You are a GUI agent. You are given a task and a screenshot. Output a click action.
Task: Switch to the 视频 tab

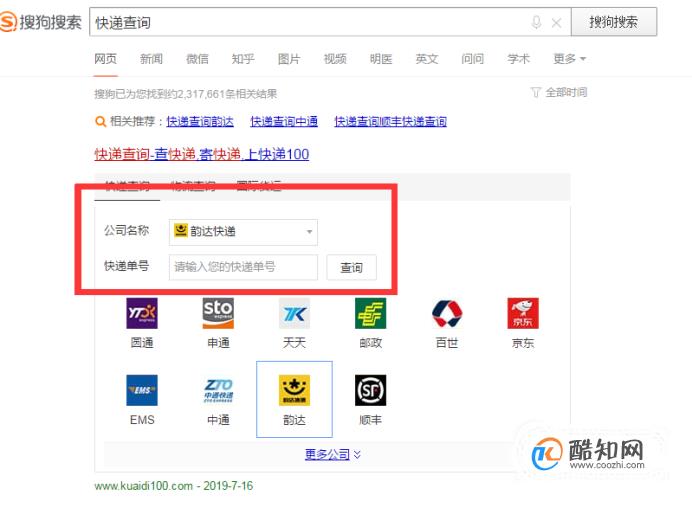pyautogui.click(x=335, y=59)
